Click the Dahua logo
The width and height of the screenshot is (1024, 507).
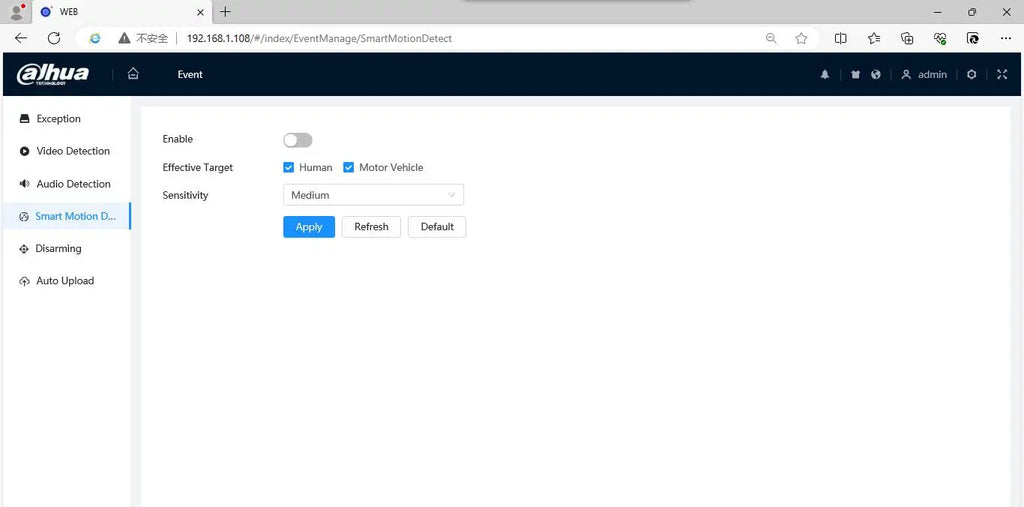coord(53,75)
